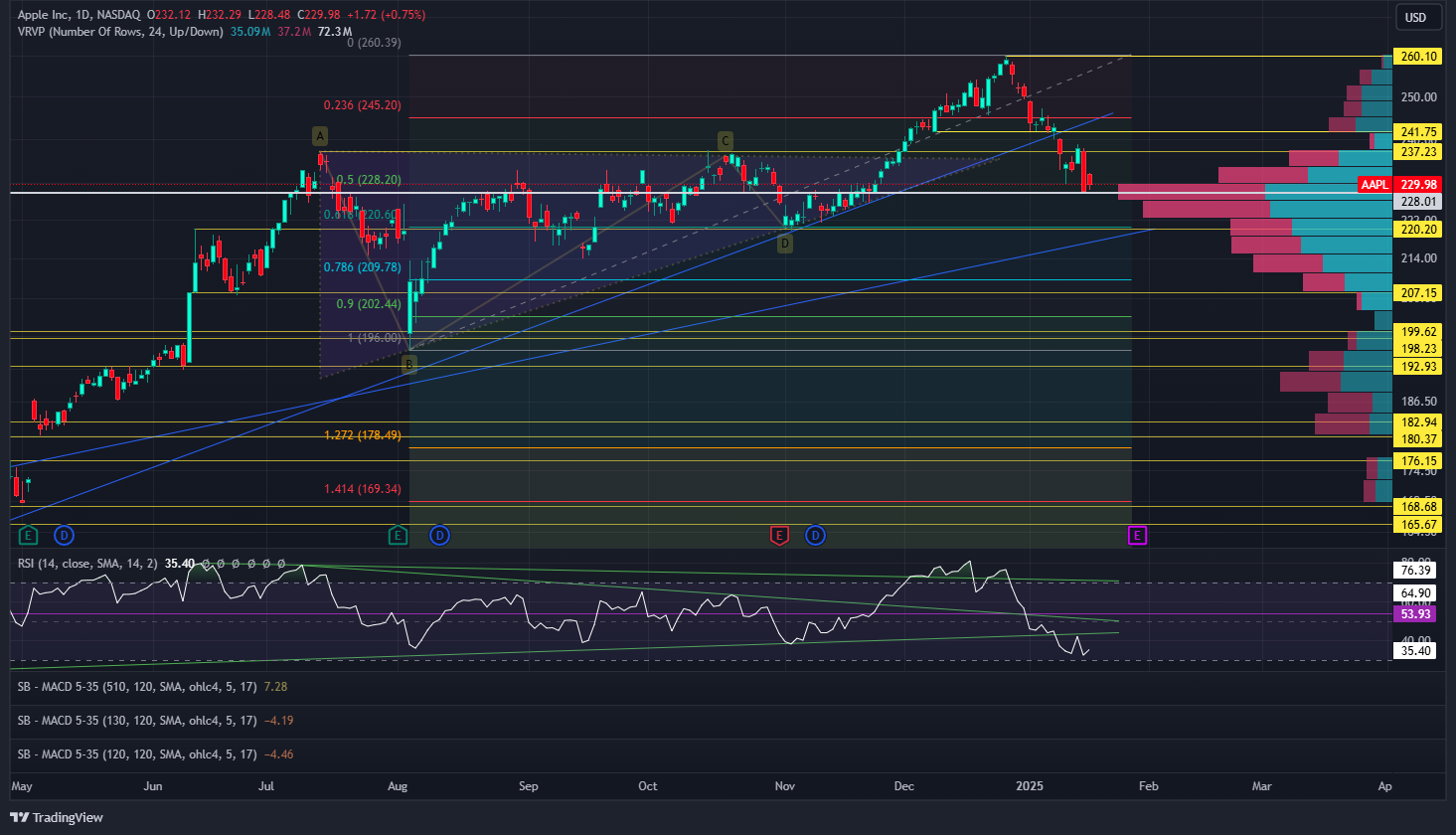Image resolution: width=1456 pixels, height=835 pixels.
Task: Click the RSI 76.39 scale label
Action: [x=1416, y=571]
